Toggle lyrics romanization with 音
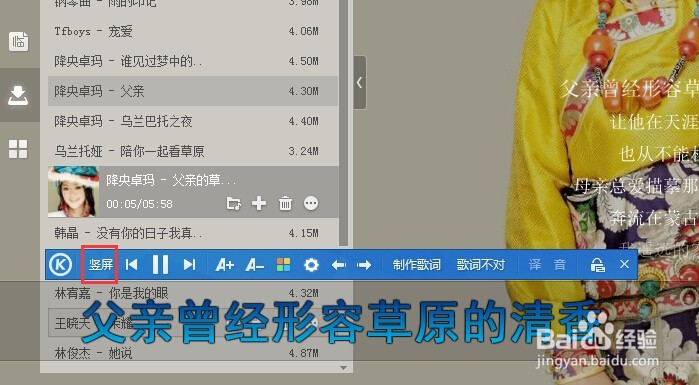The height and width of the screenshot is (385, 699). pyautogui.click(x=559, y=265)
